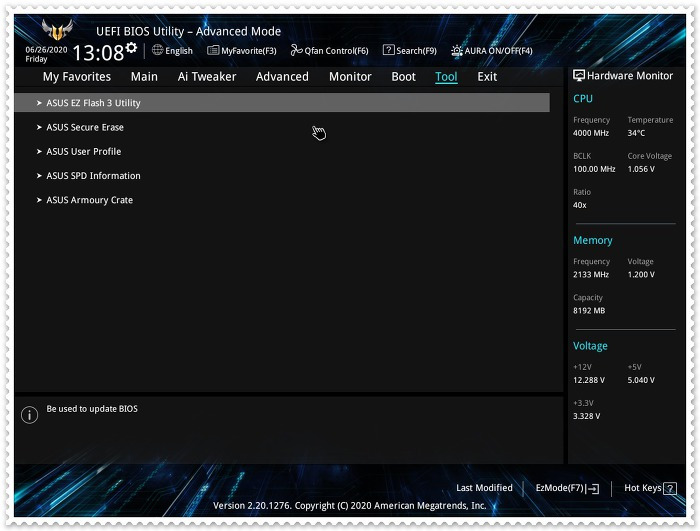Click the Hardware Monitor screen icon
The image size is (700, 531).
click(x=579, y=75)
